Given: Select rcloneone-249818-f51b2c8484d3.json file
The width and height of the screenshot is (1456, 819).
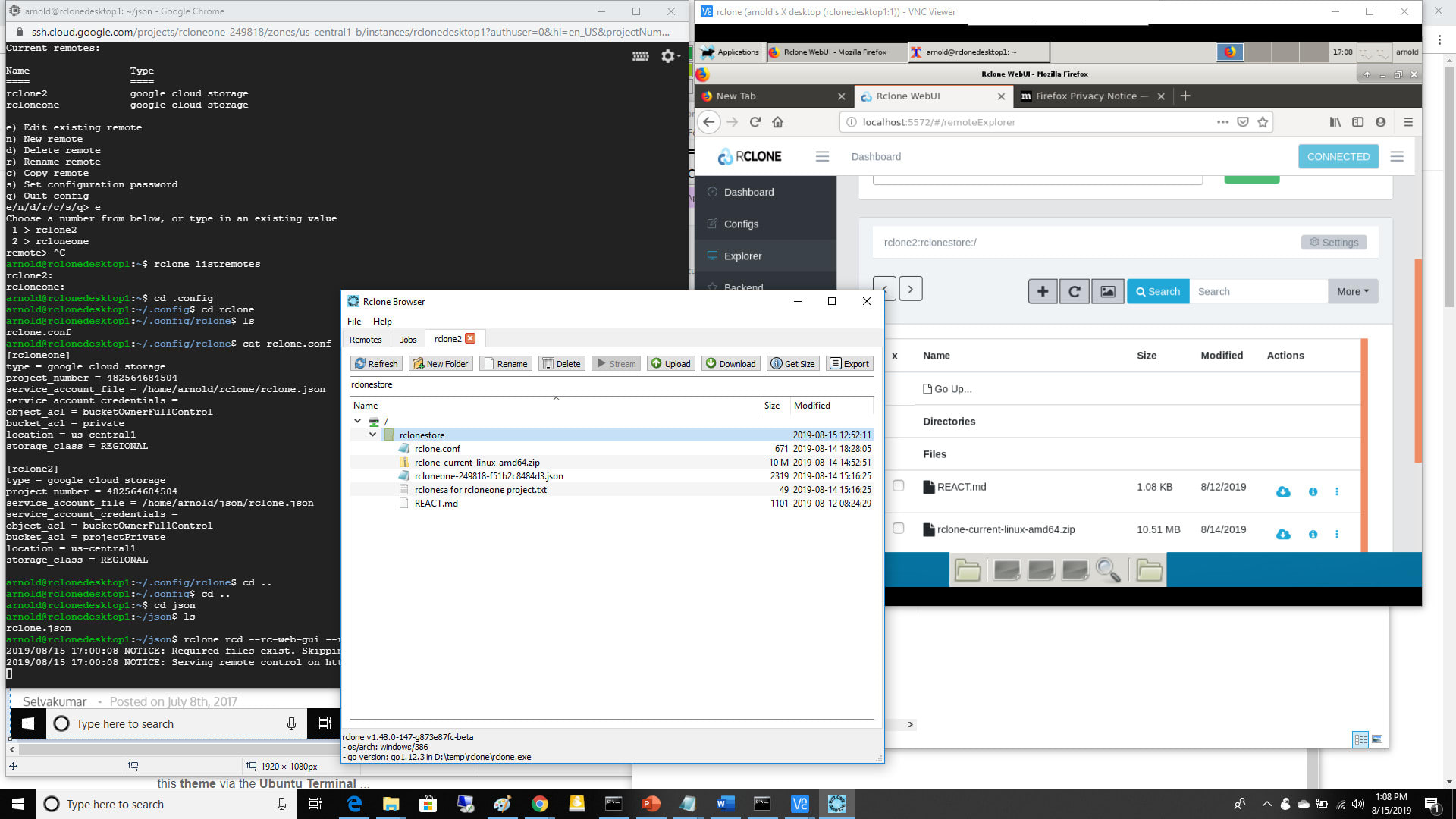Looking at the screenshot, I should point(488,476).
